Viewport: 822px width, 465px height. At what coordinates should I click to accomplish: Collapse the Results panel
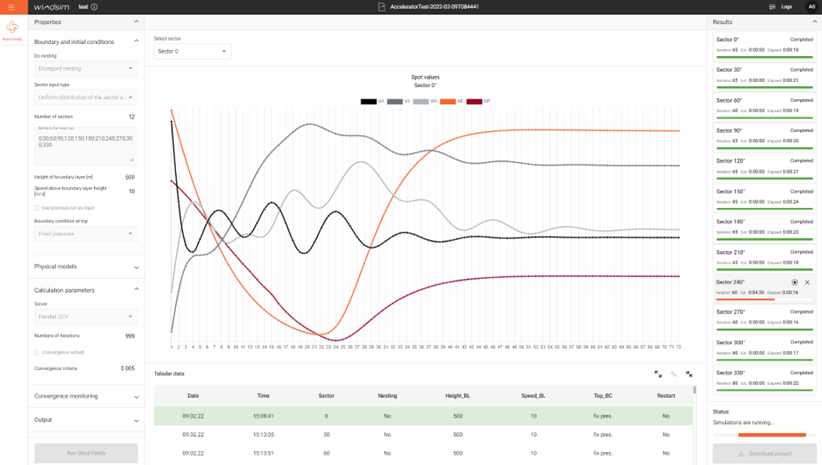click(x=814, y=21)
